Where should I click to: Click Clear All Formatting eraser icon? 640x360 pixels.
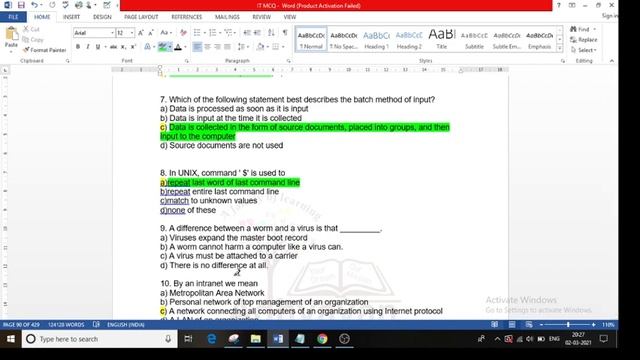click(x=183, y=33)
